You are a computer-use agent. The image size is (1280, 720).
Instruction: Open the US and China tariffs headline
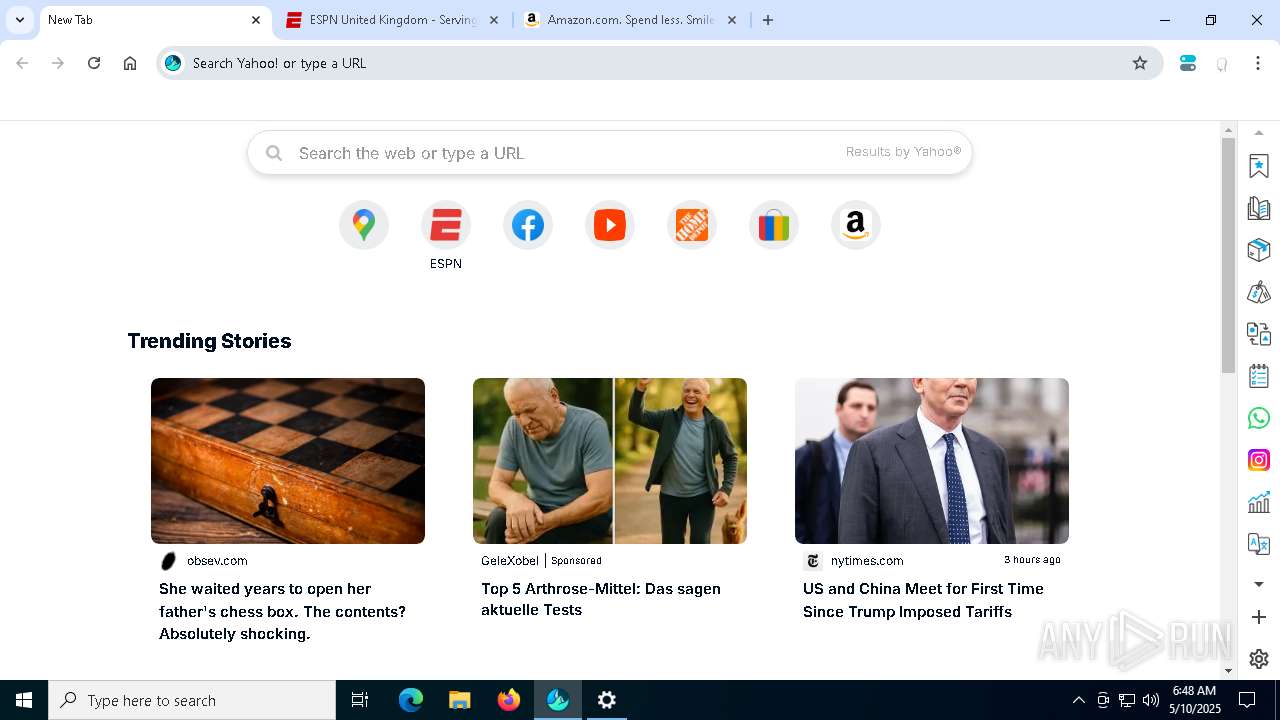click(x=923, y=600)
